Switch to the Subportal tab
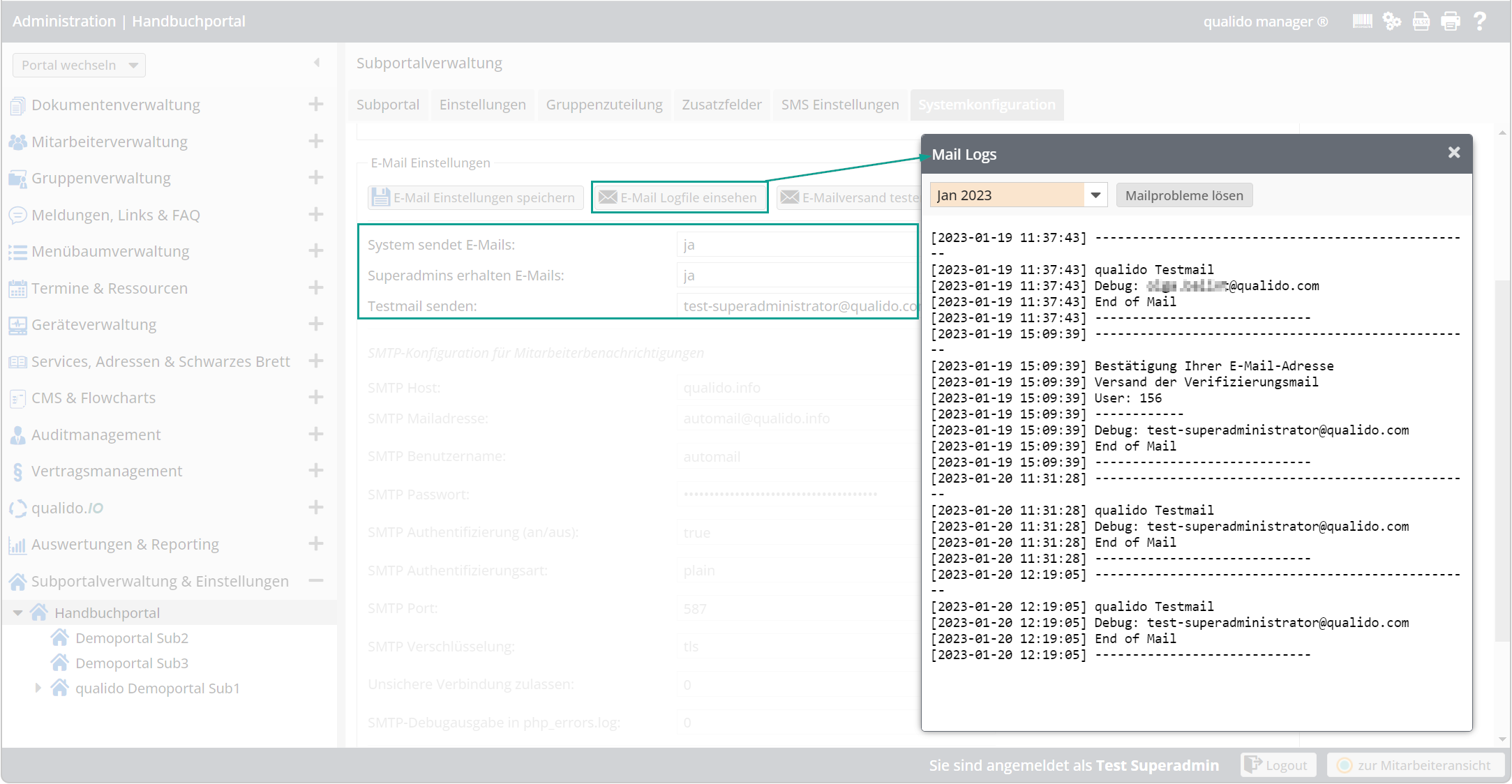This screenshot has width=1512, height=784. click(x=388, y=105)
